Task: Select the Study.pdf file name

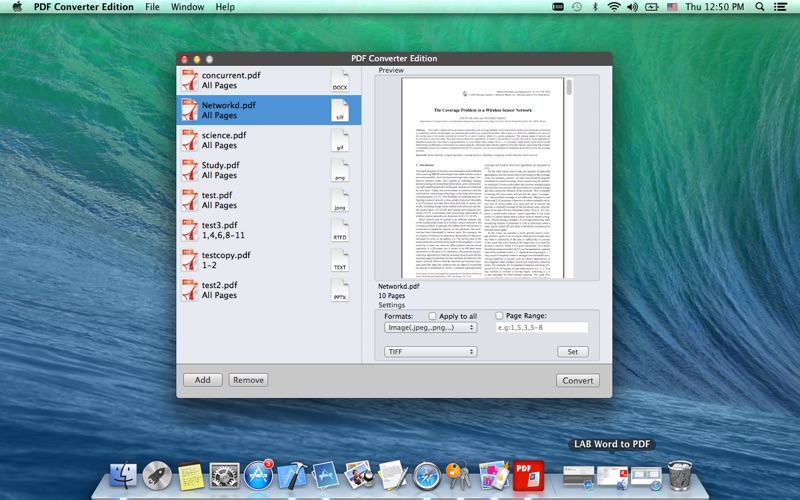Action: 220,165
